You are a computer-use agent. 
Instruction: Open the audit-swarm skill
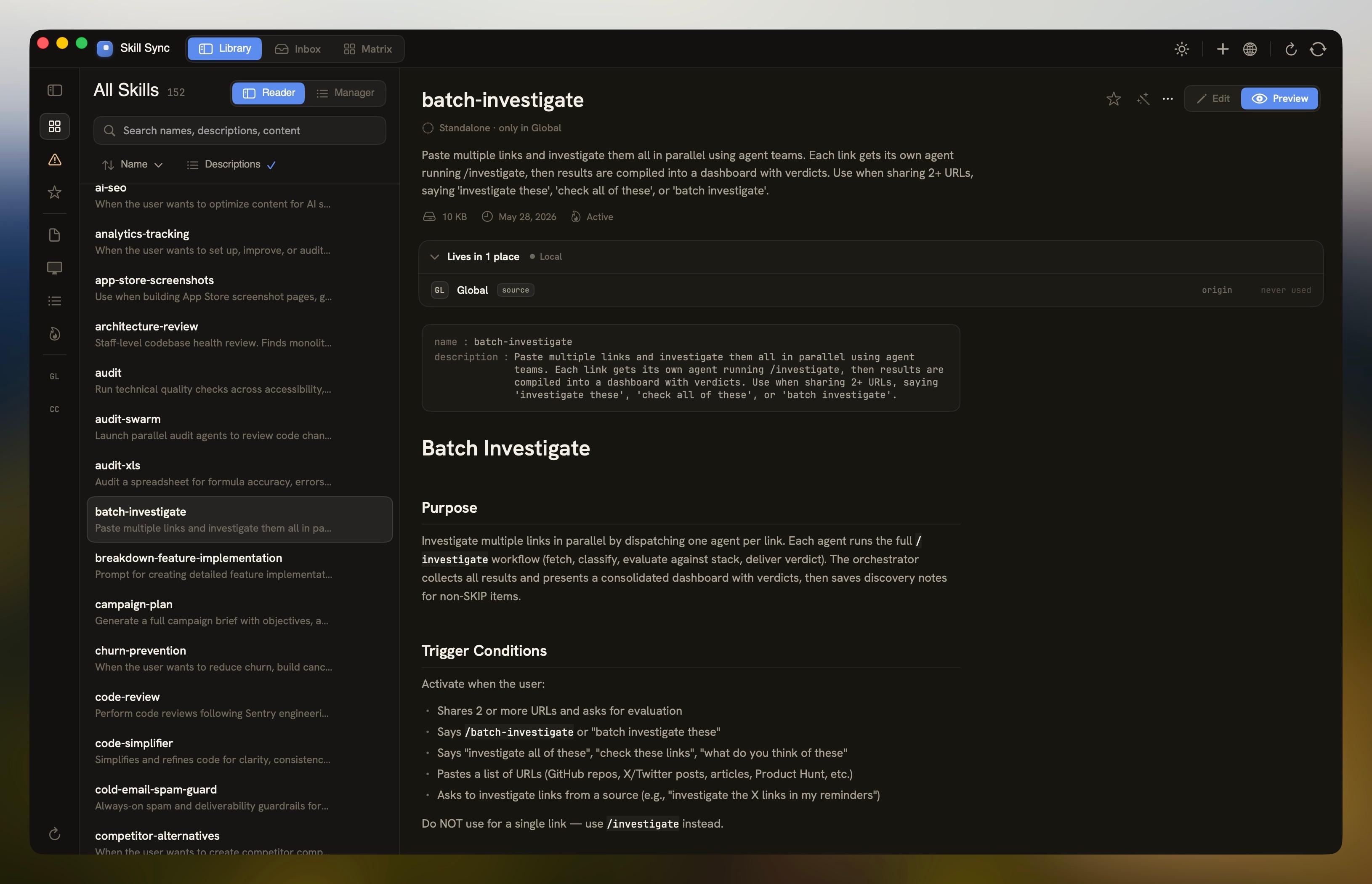point(240,427)
